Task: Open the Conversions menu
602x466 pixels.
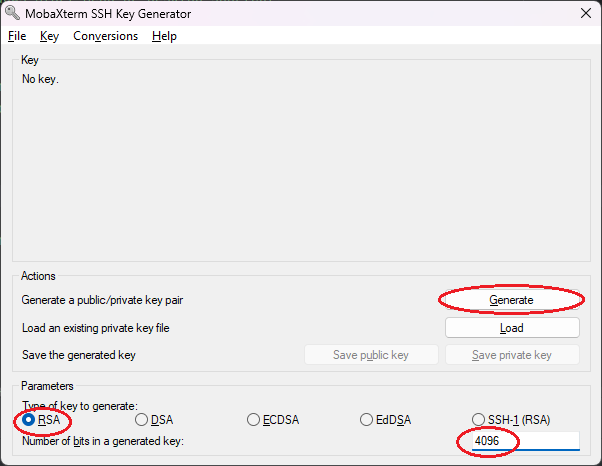Action: tap(106, 36)
